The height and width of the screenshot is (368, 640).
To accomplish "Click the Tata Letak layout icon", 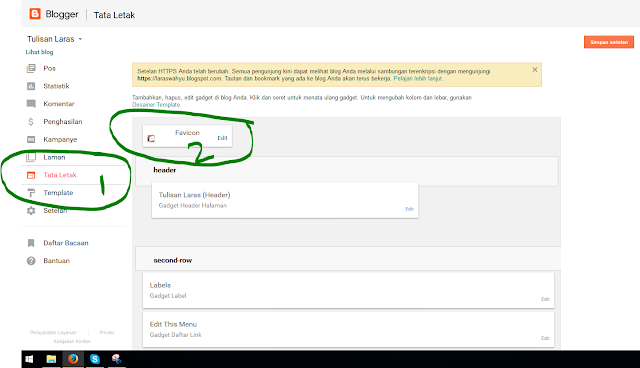I will tap(31, 175).
